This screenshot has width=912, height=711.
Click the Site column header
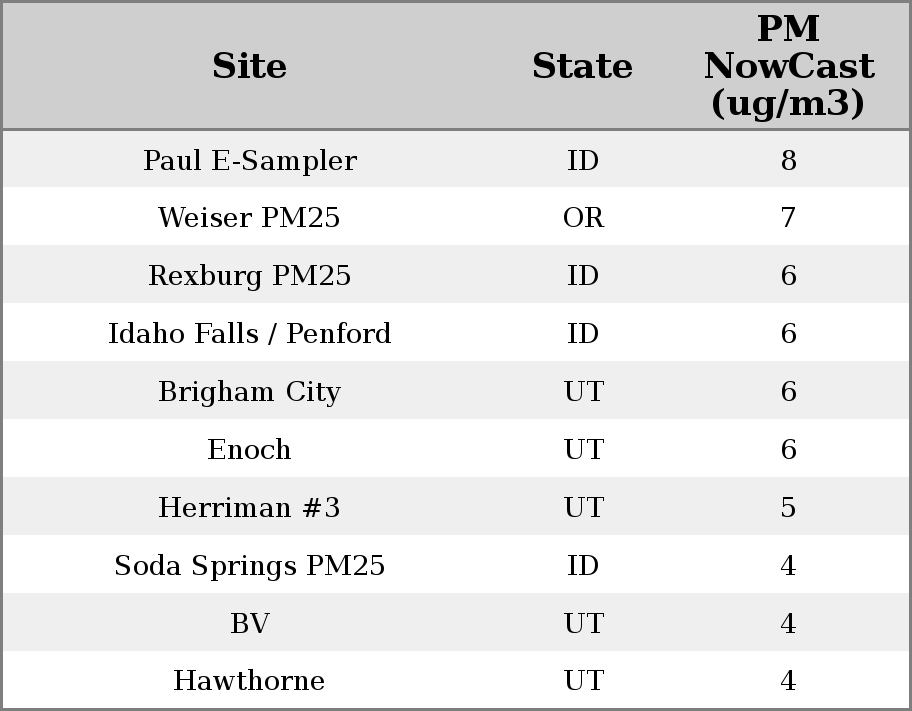249,66
